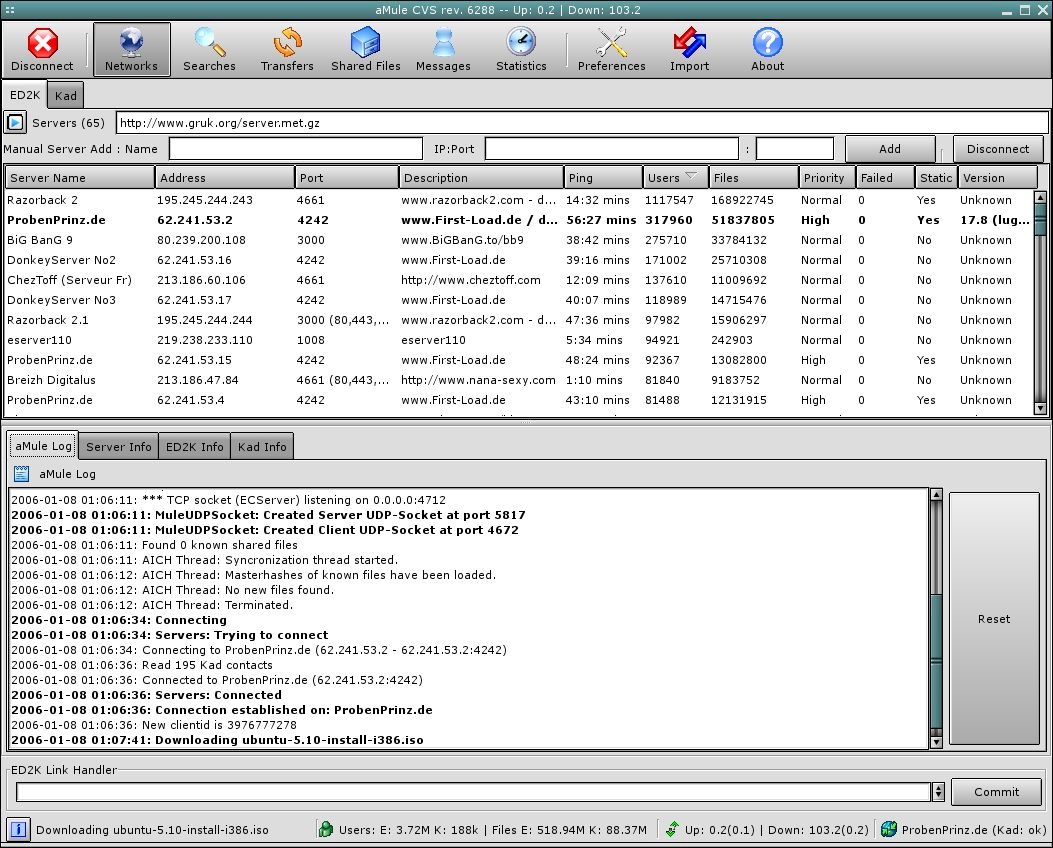Click the server.met URL input field
Screen dimensions: 1053x848
[580, 123]
